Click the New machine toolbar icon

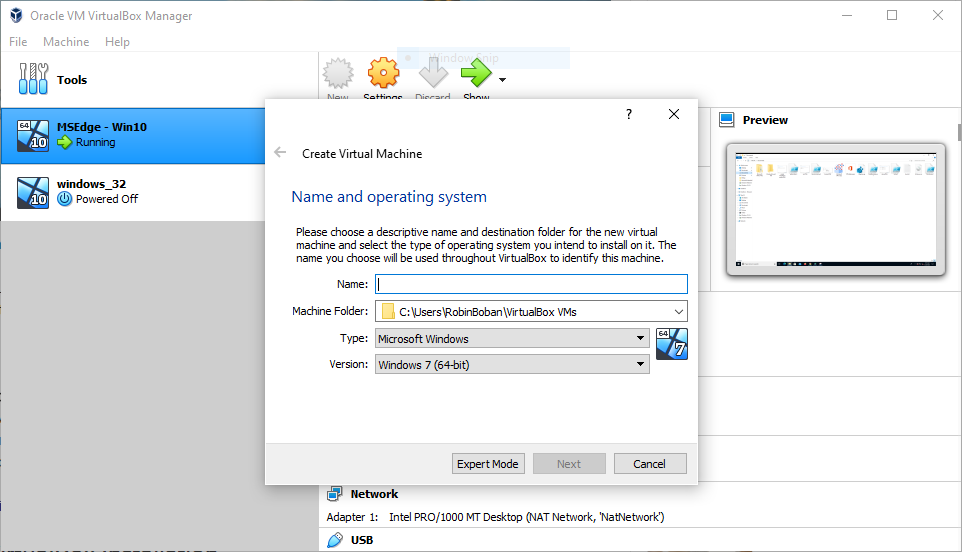click(338, 74)
